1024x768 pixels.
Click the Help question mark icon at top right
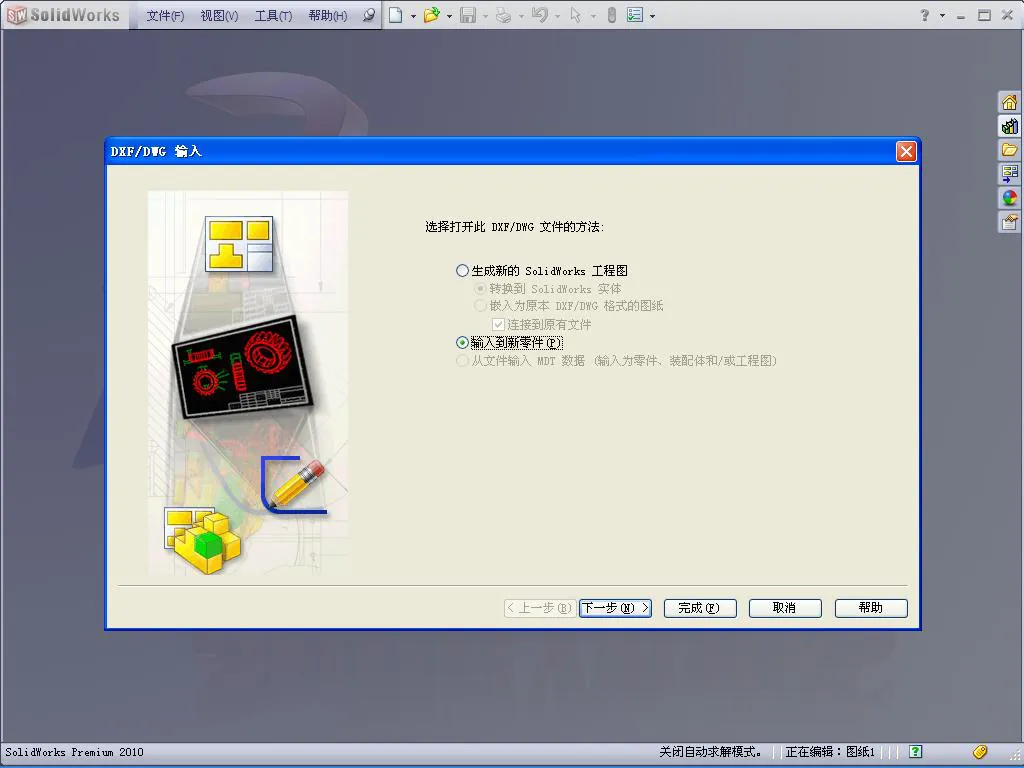(925, 15)
